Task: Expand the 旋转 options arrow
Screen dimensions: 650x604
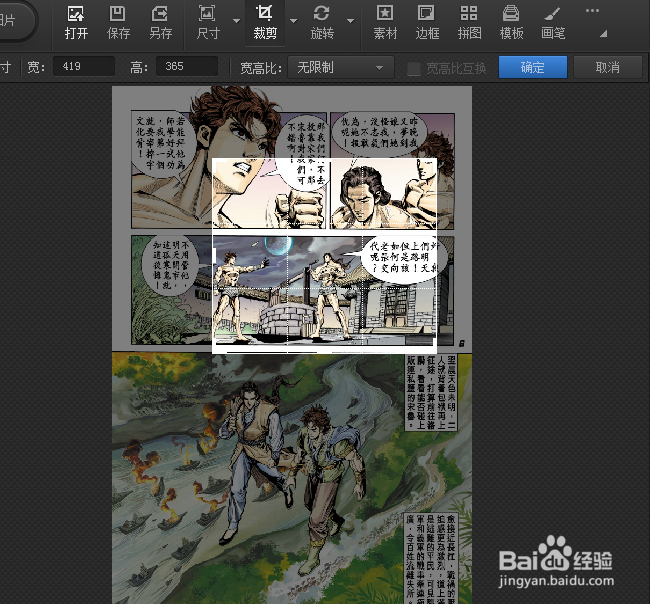Action: click(351, 21)
